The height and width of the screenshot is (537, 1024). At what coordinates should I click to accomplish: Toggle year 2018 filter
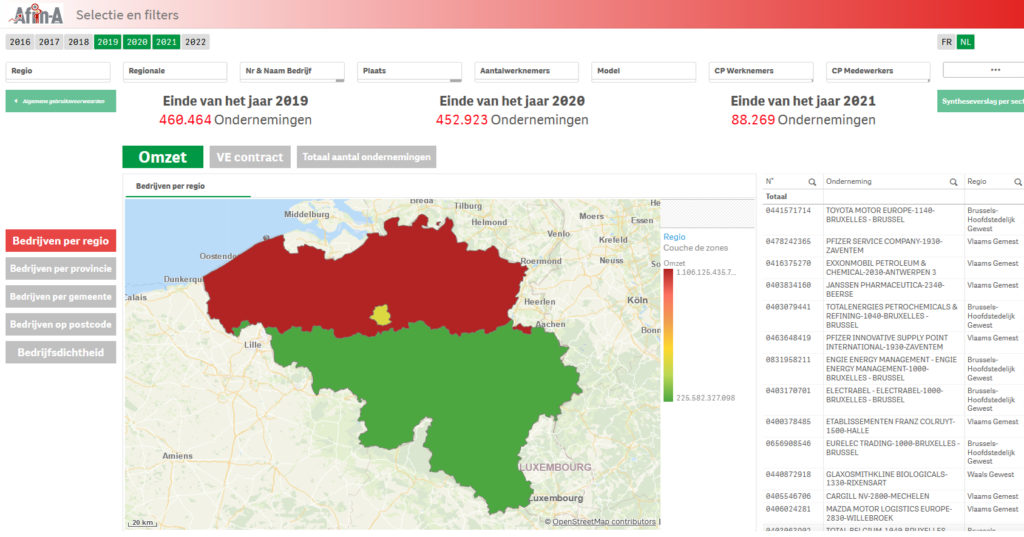click(78, 42)
